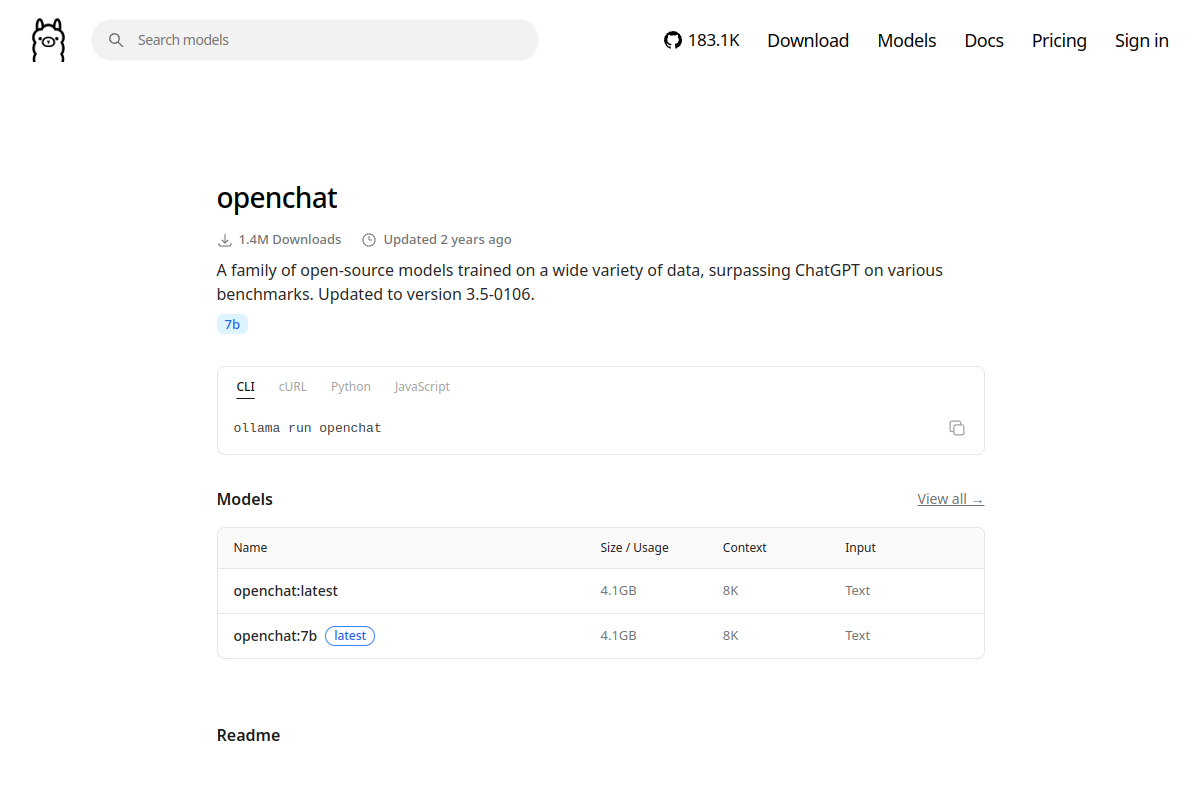Open the View all models link
The image size is (1200, 800).
(951, 499)
